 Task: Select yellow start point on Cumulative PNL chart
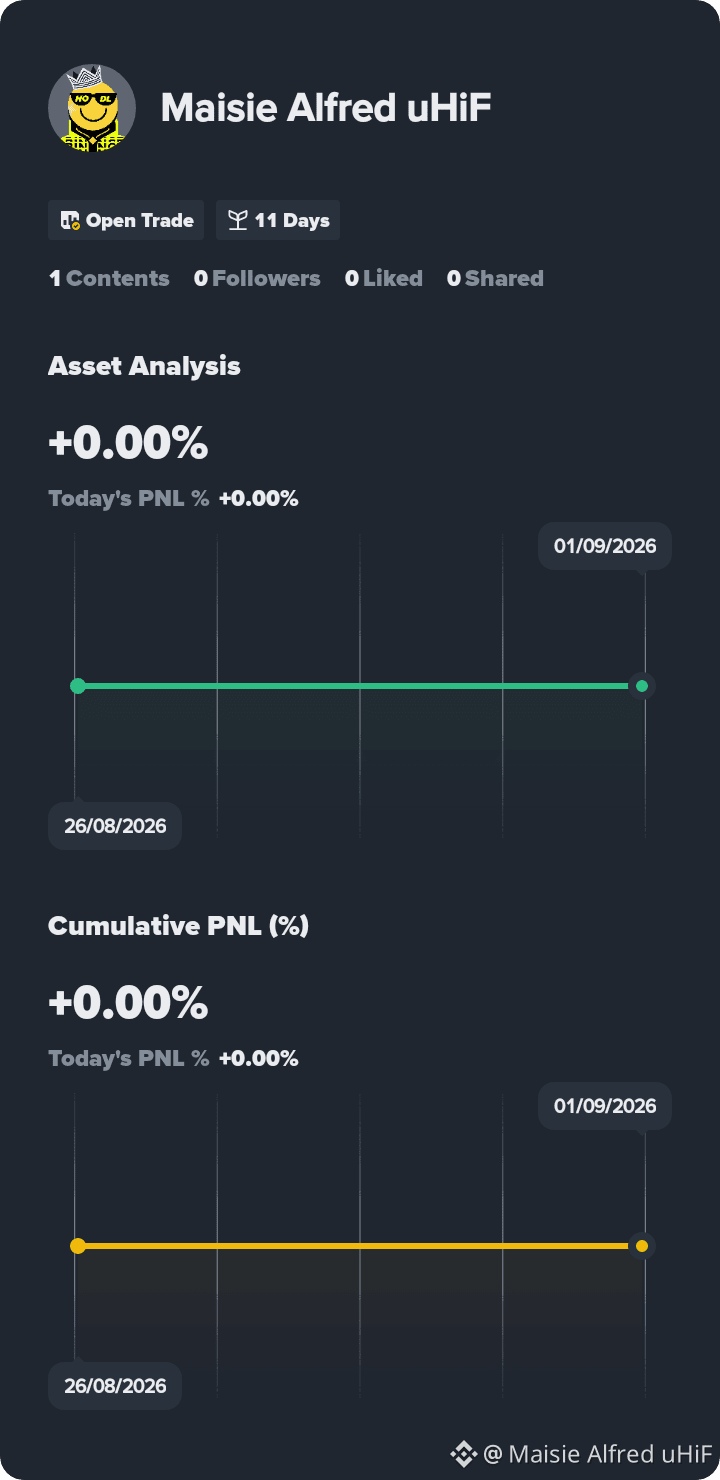tap(78, 1246)
